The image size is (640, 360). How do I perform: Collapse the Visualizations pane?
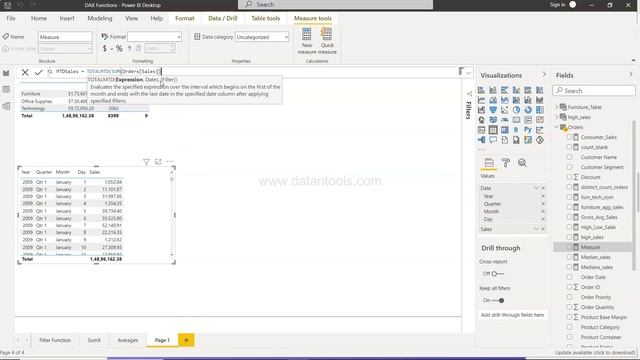point(544,75)
